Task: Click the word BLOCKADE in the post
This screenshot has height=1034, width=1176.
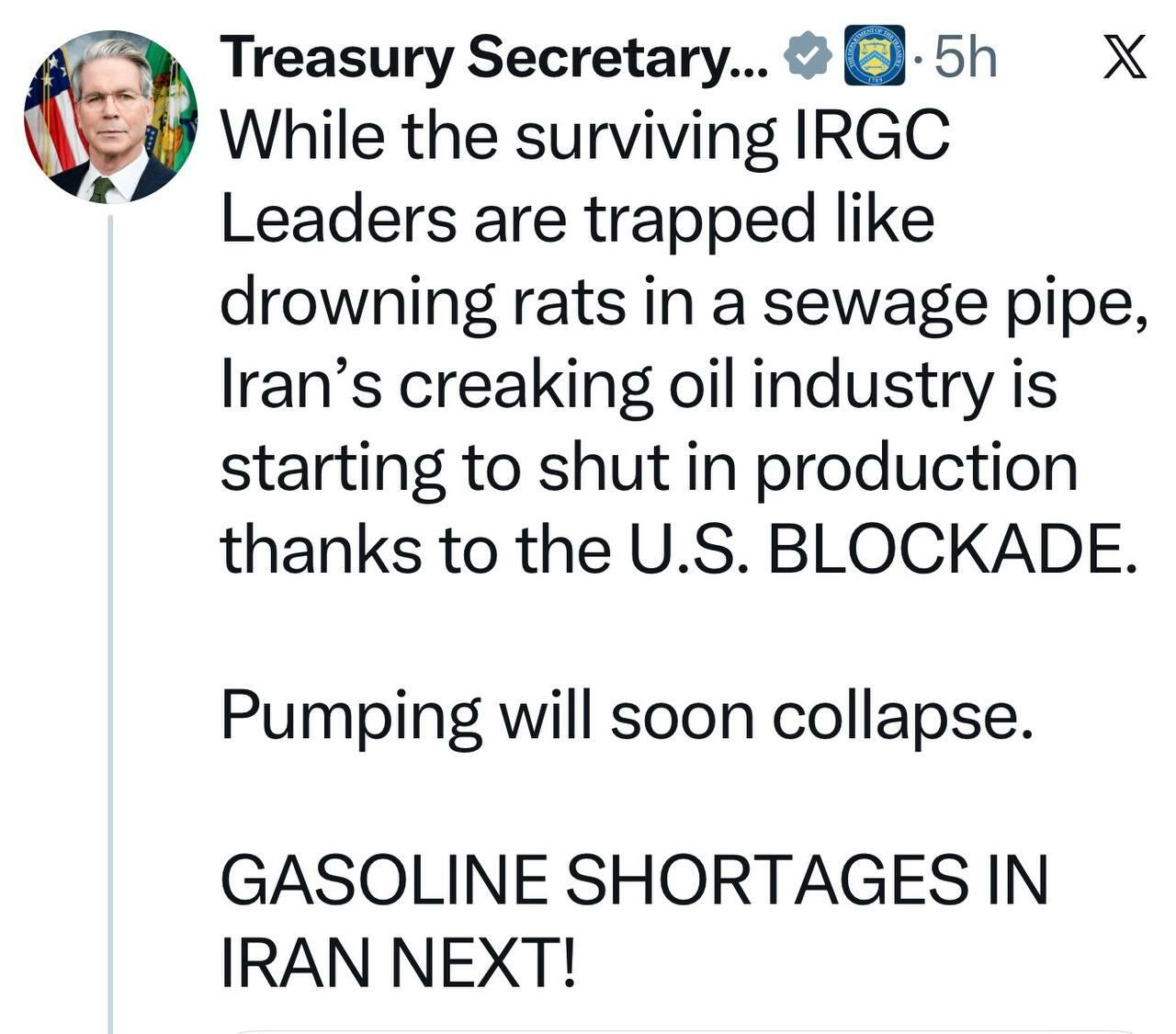Action: coord(946,550)
